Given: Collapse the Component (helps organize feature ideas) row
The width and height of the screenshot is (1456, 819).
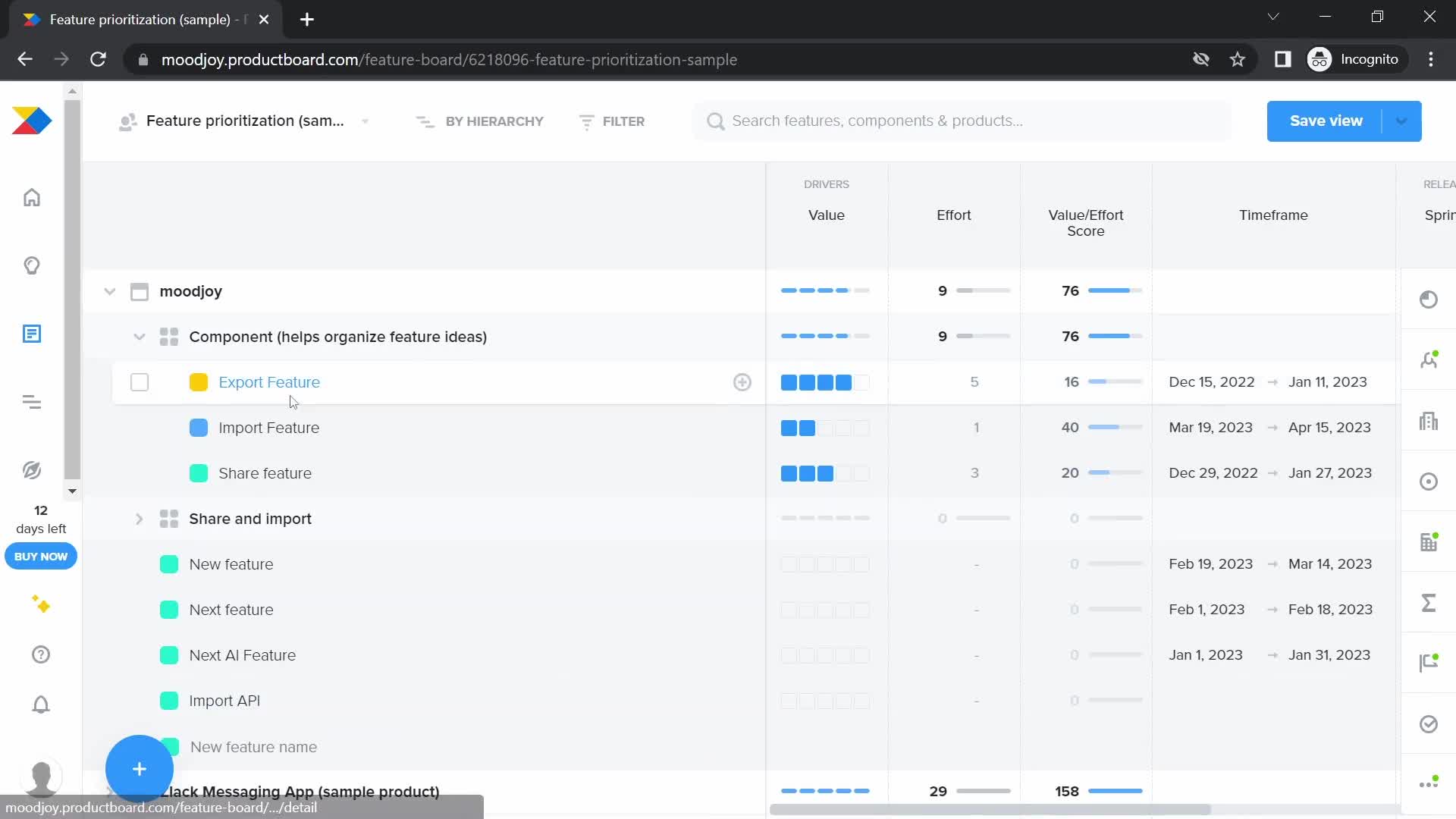Looking at the screenshot, I should tap(139, 337).
